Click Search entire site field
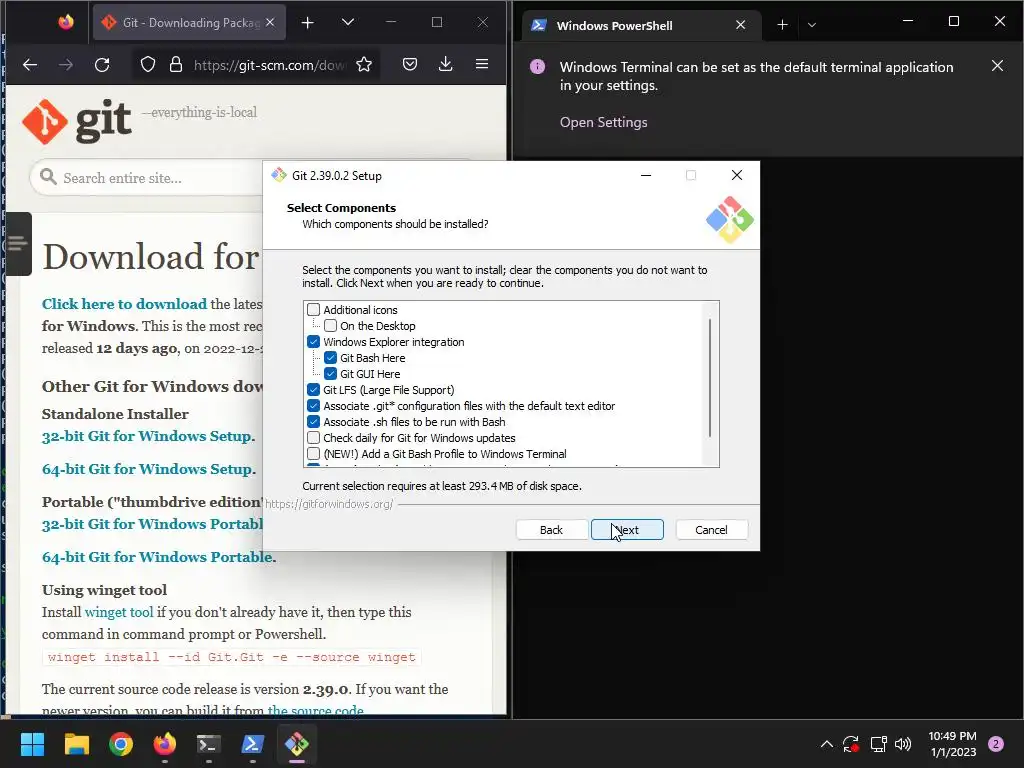 click(x=147, y=178)
